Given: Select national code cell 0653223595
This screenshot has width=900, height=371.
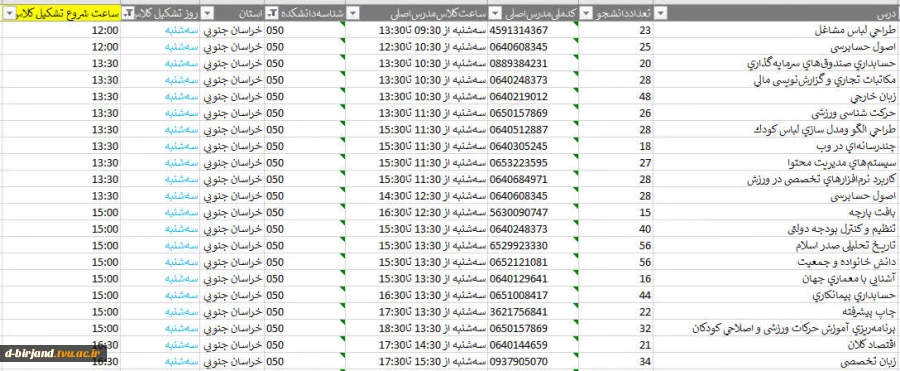Looking at the screenshot, I should [533, 163].
